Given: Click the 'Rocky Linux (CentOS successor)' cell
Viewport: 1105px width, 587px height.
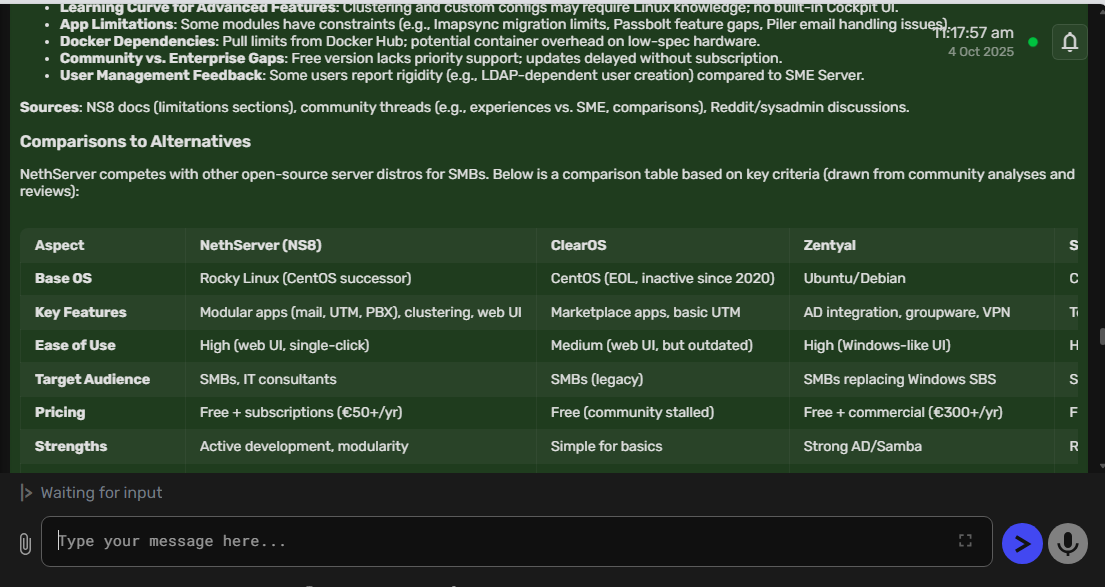Looking at the screenshot, I should coord(305,278).
